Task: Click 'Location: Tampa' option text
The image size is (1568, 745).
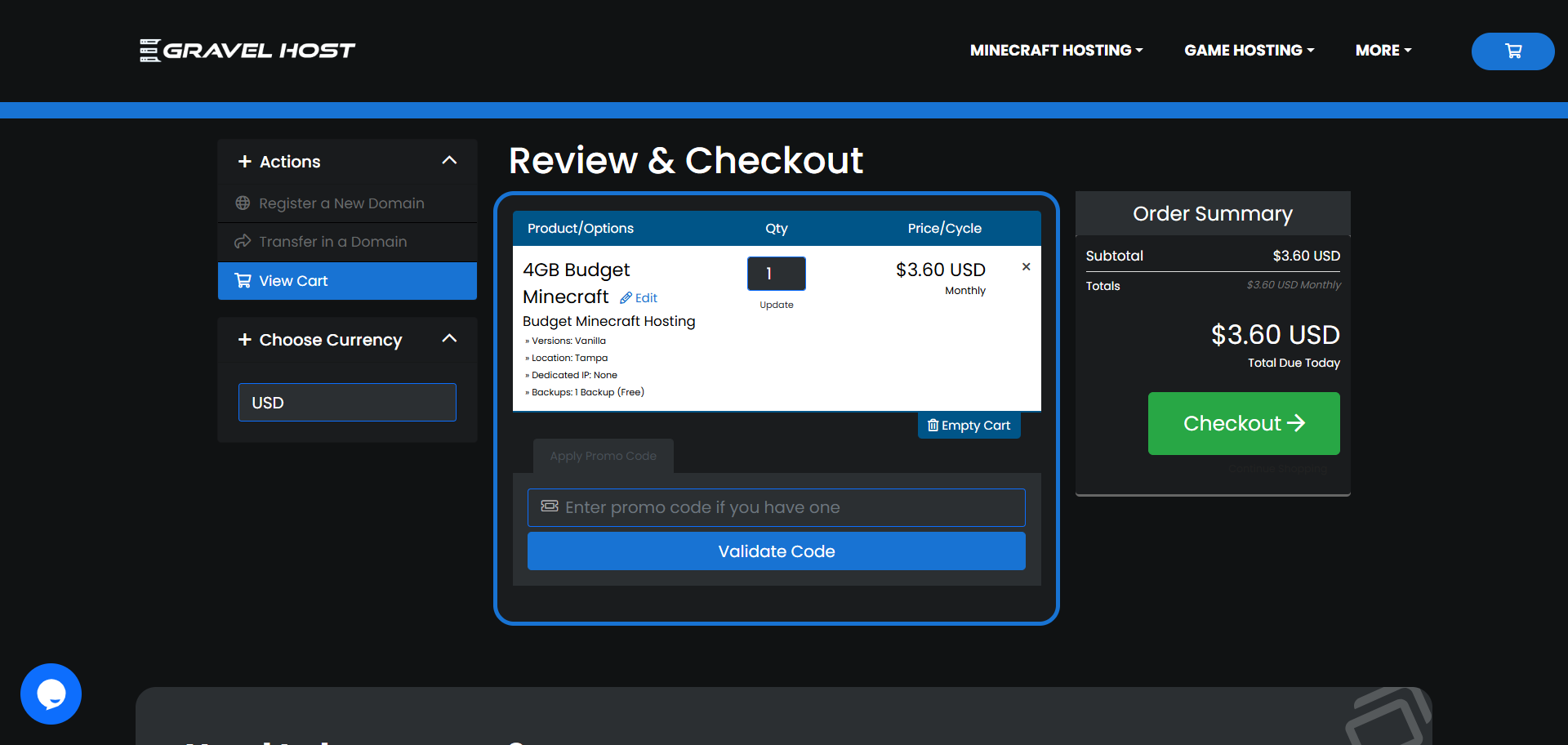Action: pos(569,358)
